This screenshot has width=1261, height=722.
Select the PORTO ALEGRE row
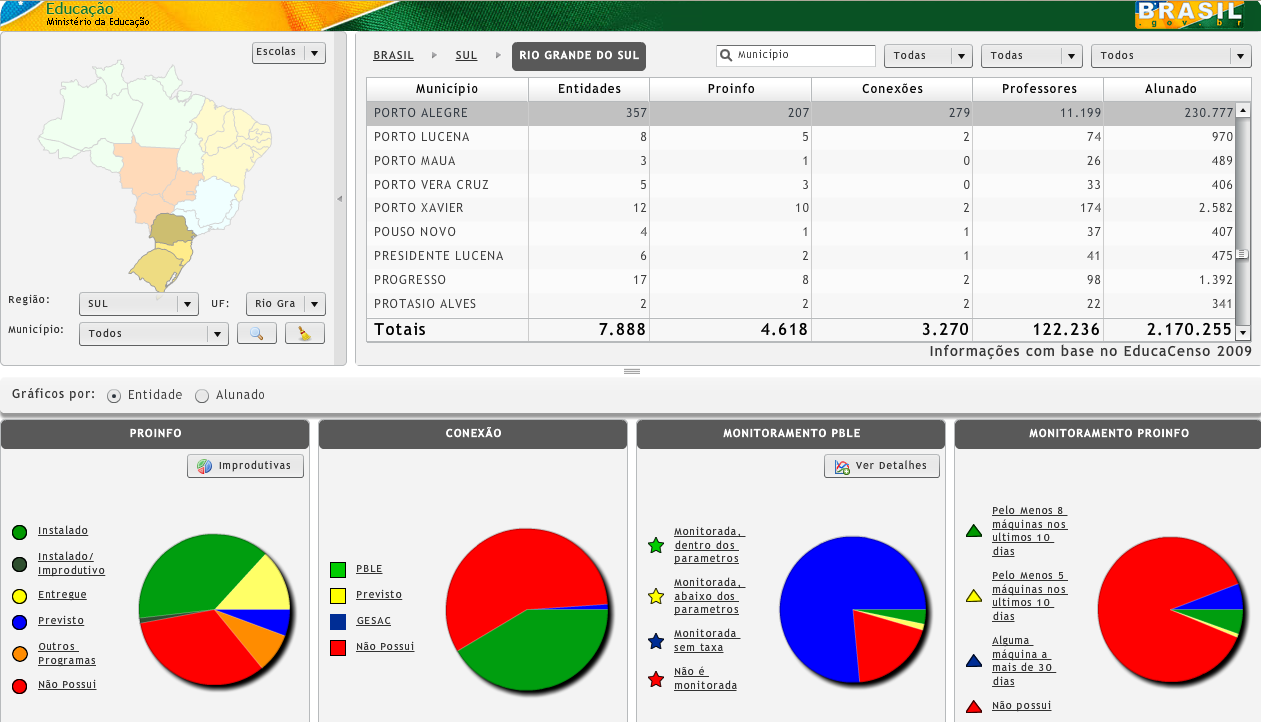801,113
